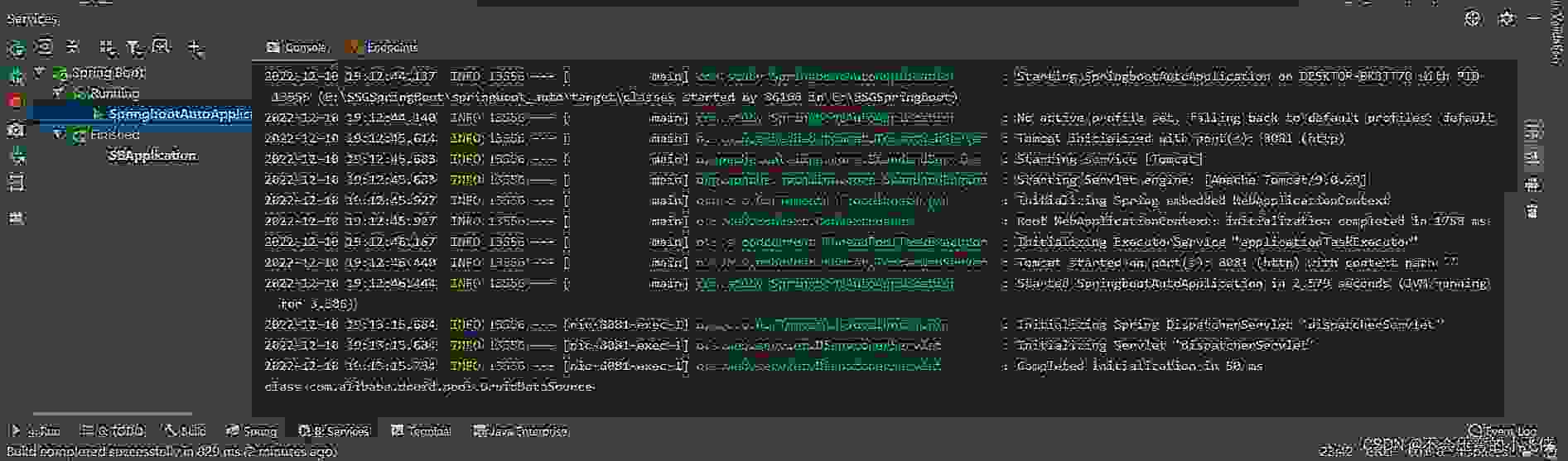The image size is (1568, 461).
Task: Click the bottom-most icon in Services left sidebar
Action: pyautogui.click(x=16, y=218)
